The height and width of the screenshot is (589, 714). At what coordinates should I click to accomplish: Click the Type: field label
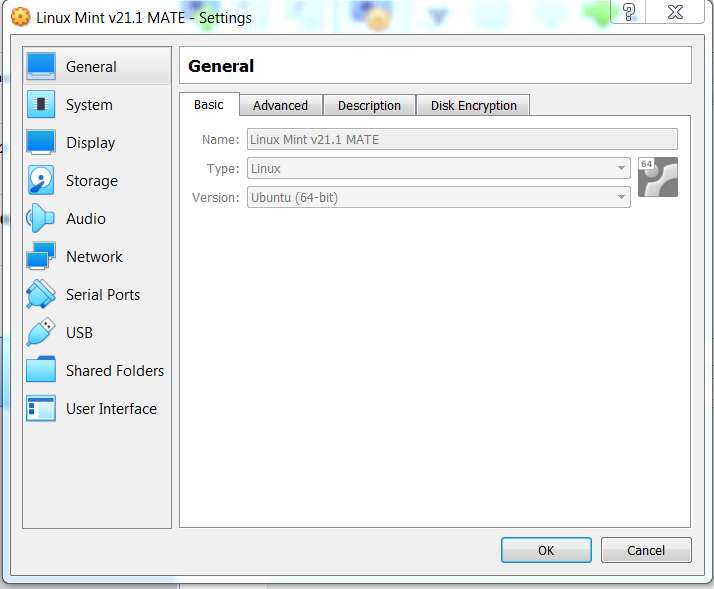[223, 169]
